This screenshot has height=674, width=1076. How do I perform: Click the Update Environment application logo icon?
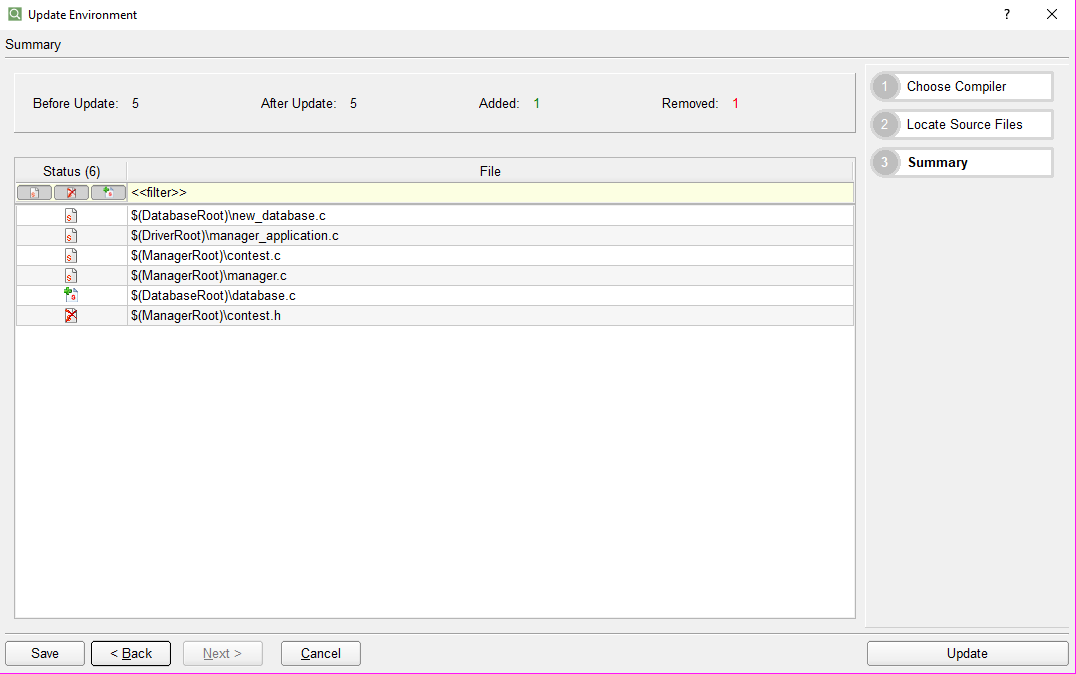coord(14,14)
